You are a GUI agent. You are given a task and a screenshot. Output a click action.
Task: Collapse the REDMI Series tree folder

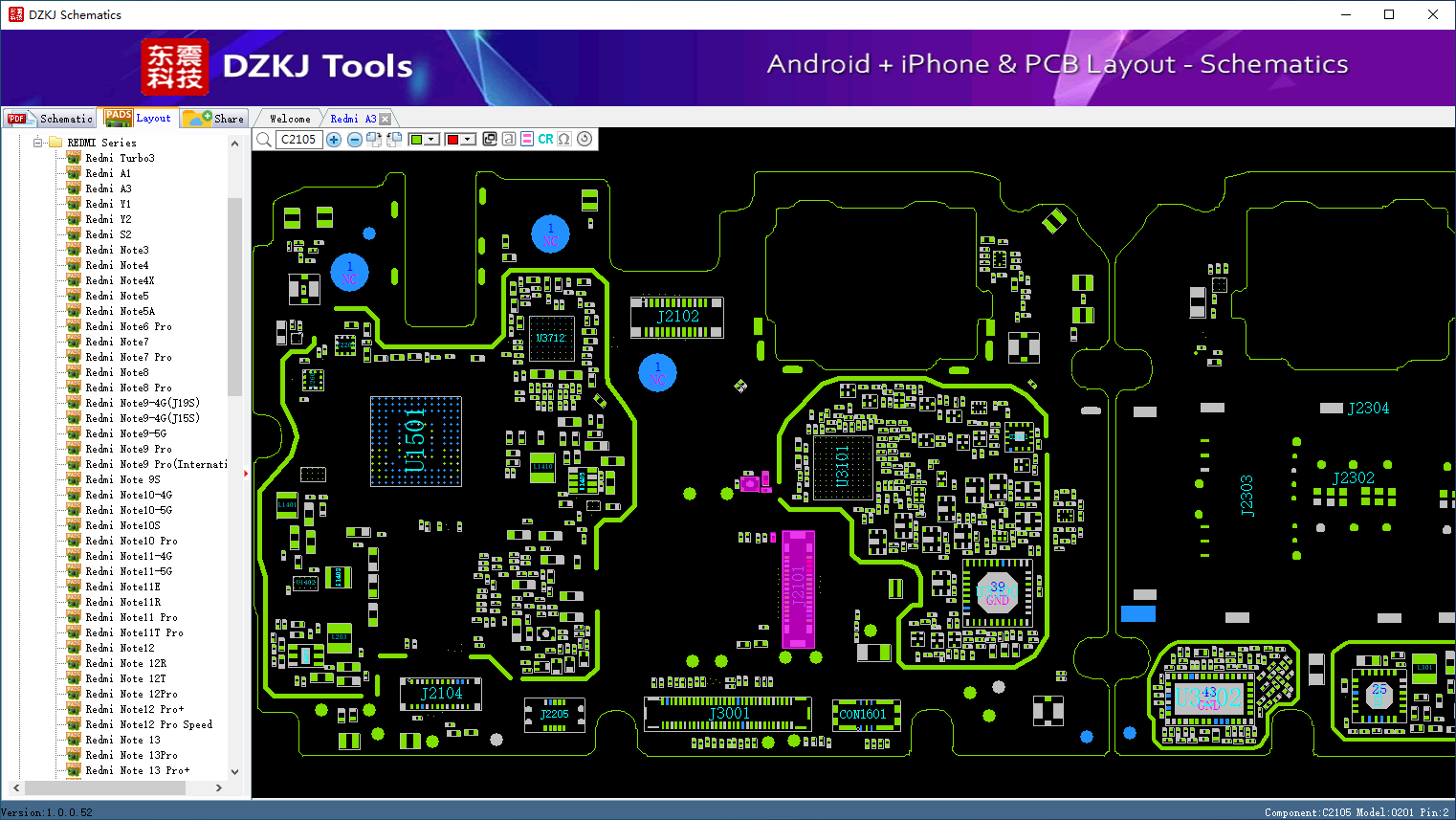[39, 143]
